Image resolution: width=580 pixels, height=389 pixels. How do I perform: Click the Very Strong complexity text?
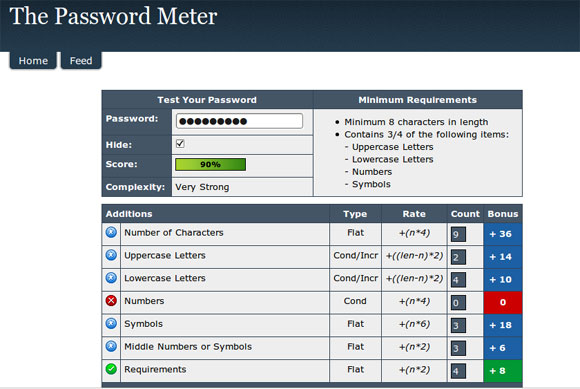point(202,187)
